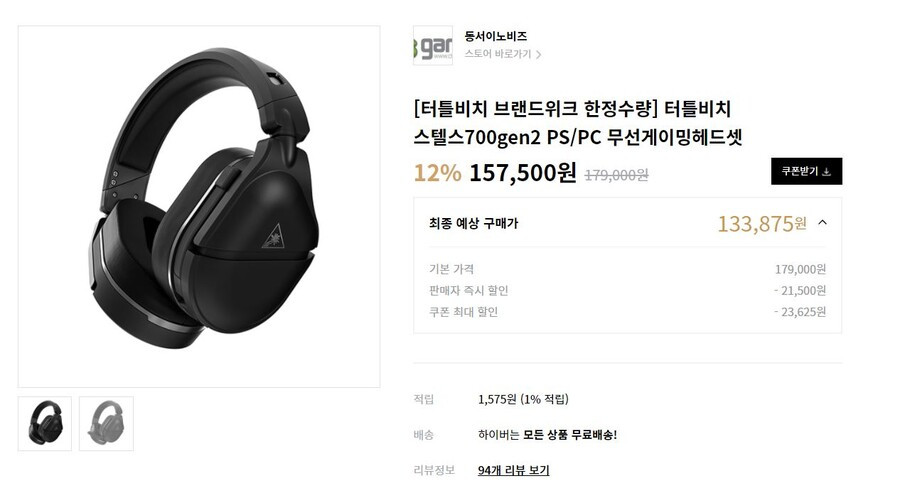Image resolution: width=900 pixels, height=498 pixels.
Task: Click the 모든 상품 무료배송 shipping text
Action: click(570, 434)
